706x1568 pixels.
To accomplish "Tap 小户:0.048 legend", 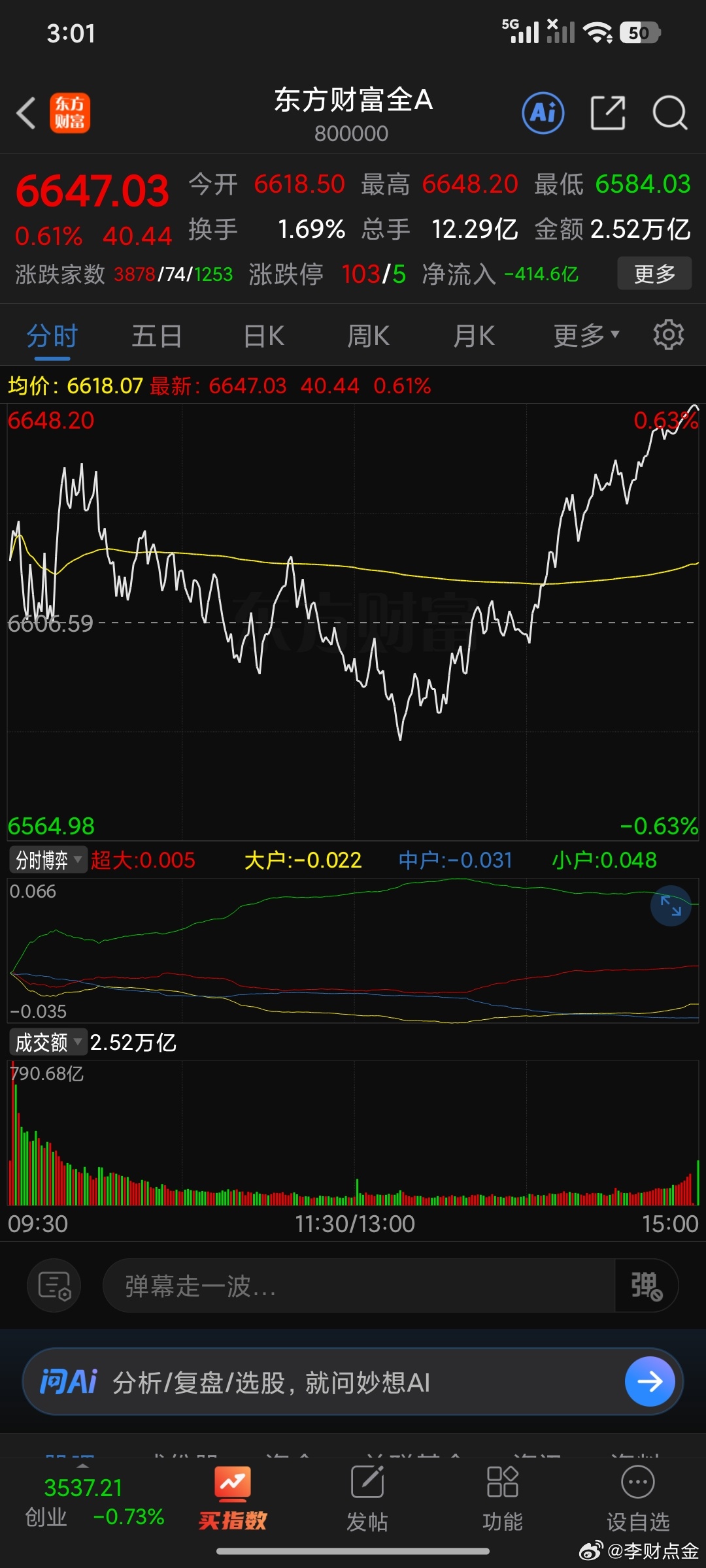I will click(605, 860).
